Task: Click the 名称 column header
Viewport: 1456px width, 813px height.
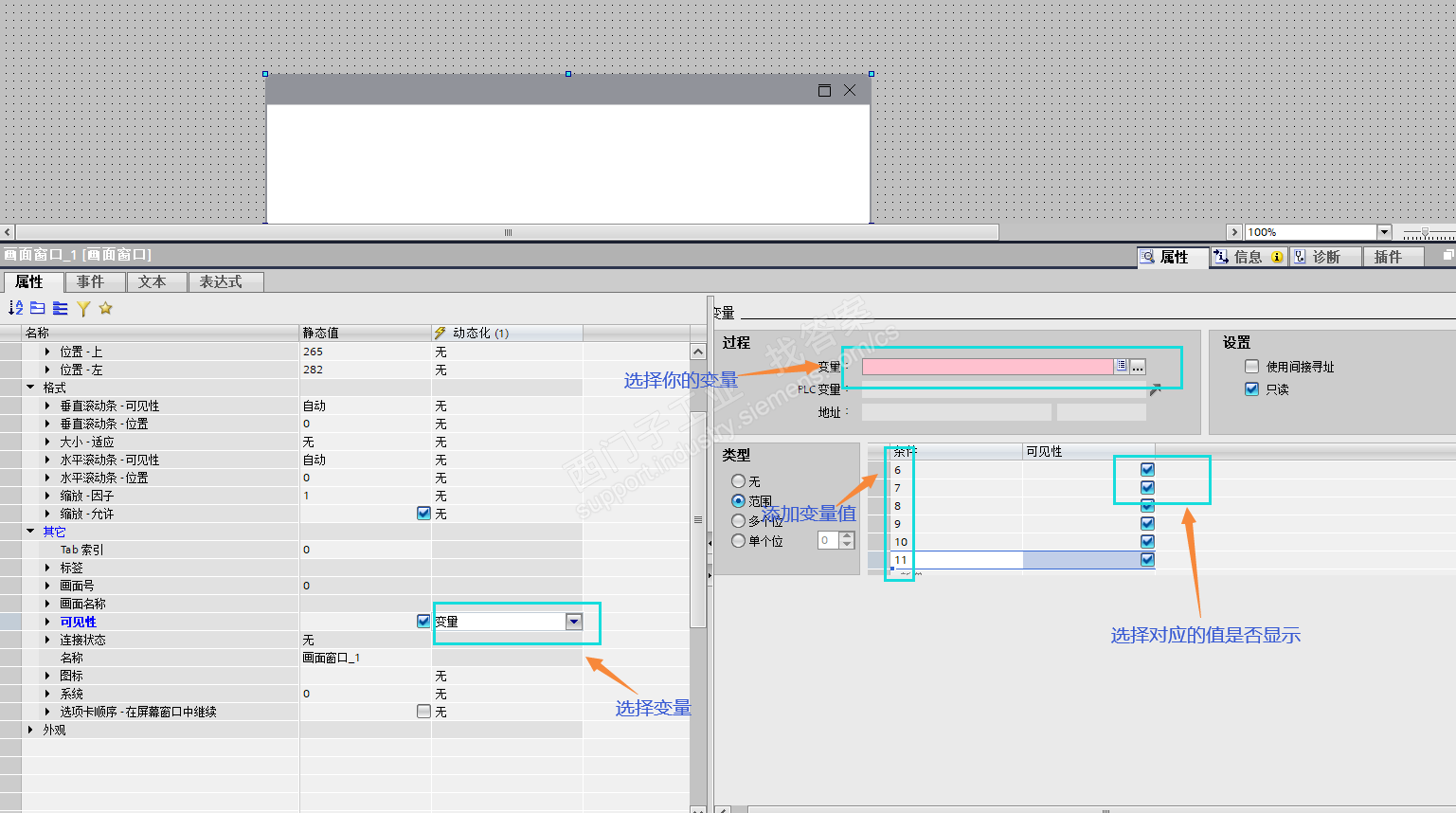Action: (x=160, y=333)
